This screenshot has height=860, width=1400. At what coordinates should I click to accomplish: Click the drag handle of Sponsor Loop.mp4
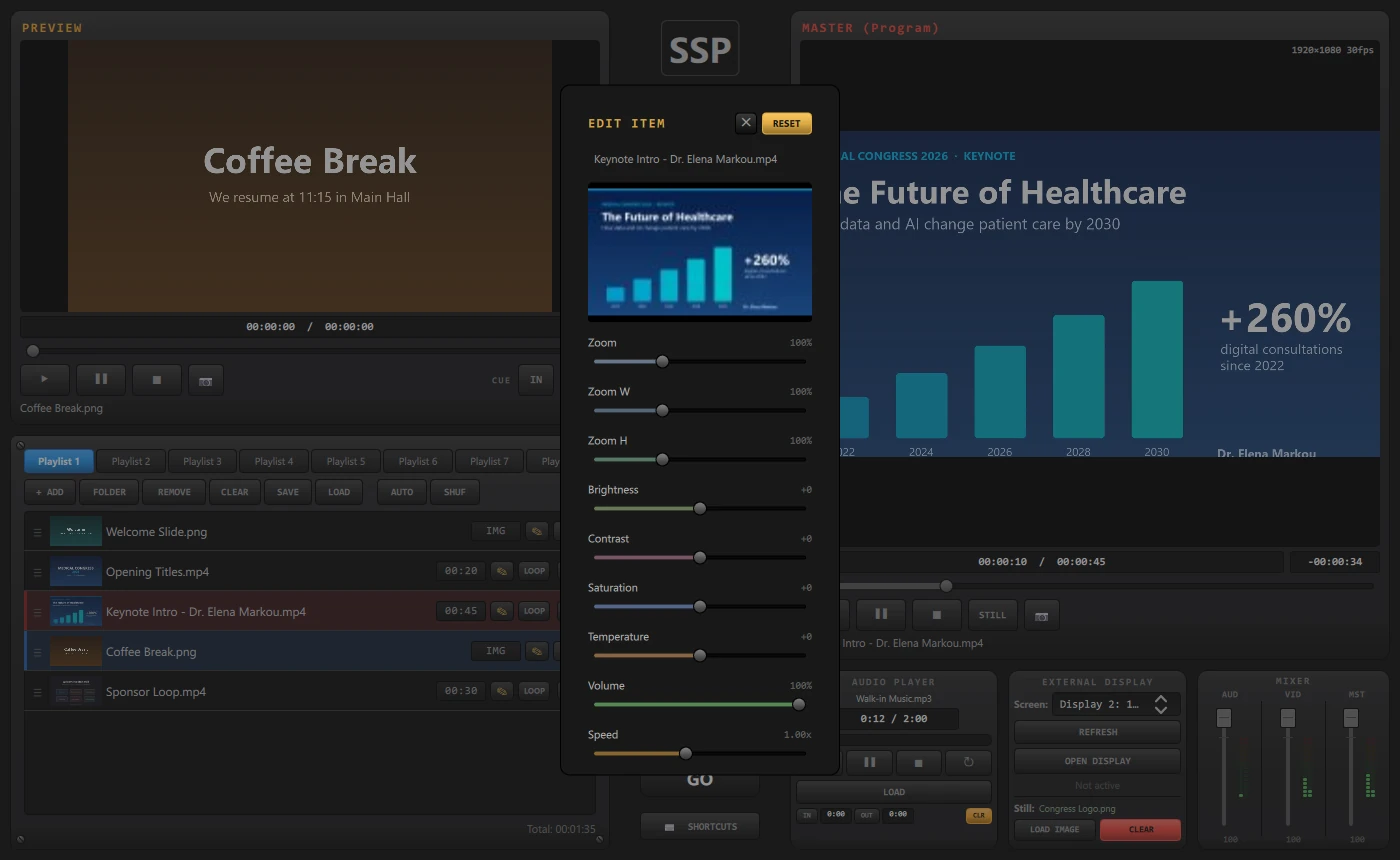click(x=38, y=692)
